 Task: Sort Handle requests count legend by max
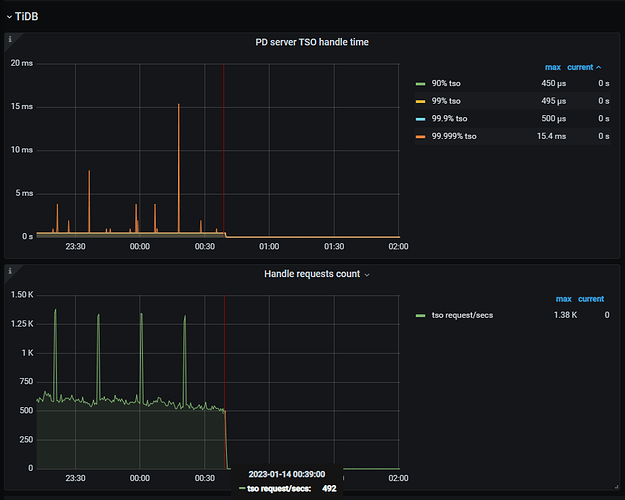click(563, 299)
